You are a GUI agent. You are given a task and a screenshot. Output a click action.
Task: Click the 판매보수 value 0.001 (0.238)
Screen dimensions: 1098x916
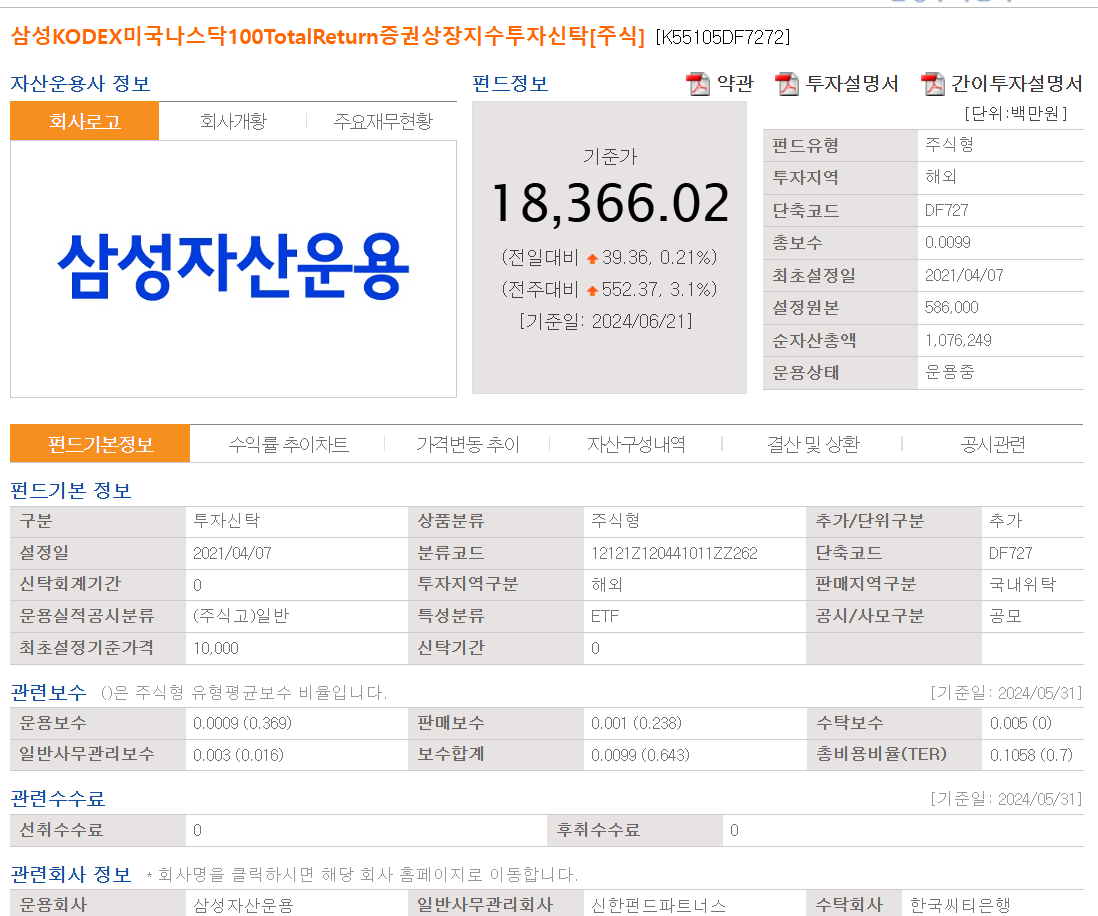tap(636, 723)
